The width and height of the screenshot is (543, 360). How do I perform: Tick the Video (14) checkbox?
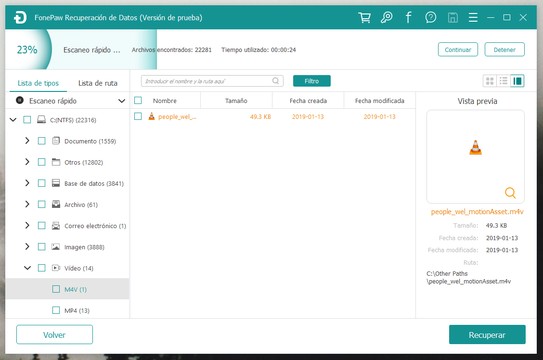pos(42,268)
